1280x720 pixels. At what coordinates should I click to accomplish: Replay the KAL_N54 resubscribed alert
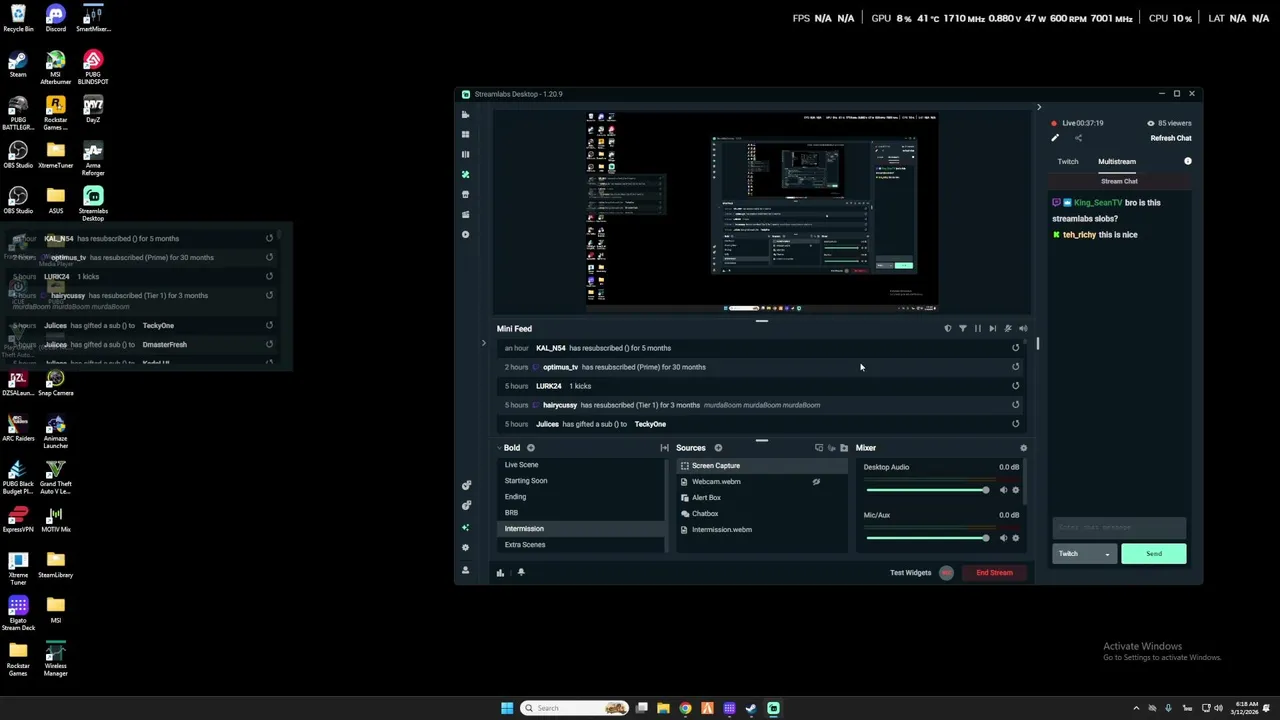pyautogui.click(x=1016, y=348)
